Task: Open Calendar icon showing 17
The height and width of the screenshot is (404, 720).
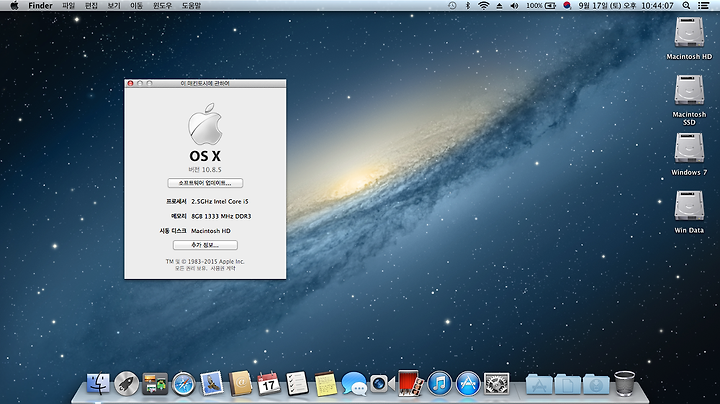Action: (x=269, y=383)
